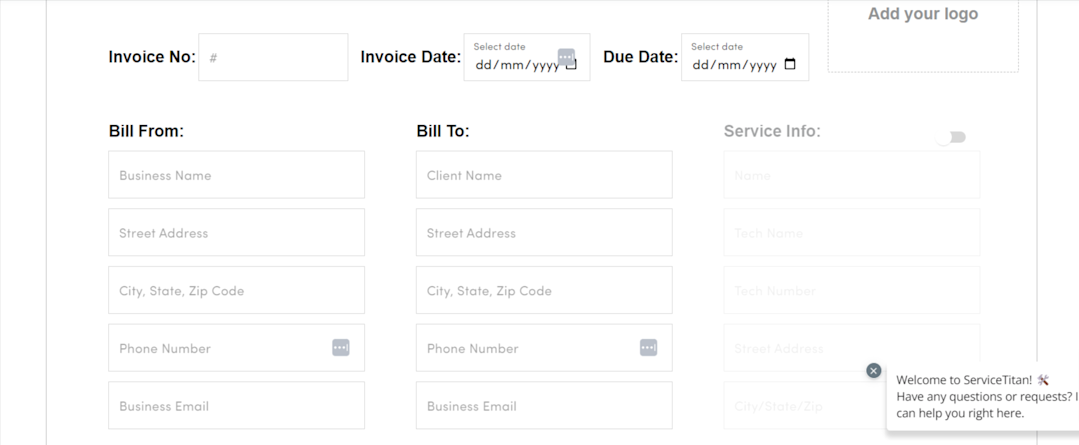Click autofill icon in Bill To Phone Number

[648, 348]
